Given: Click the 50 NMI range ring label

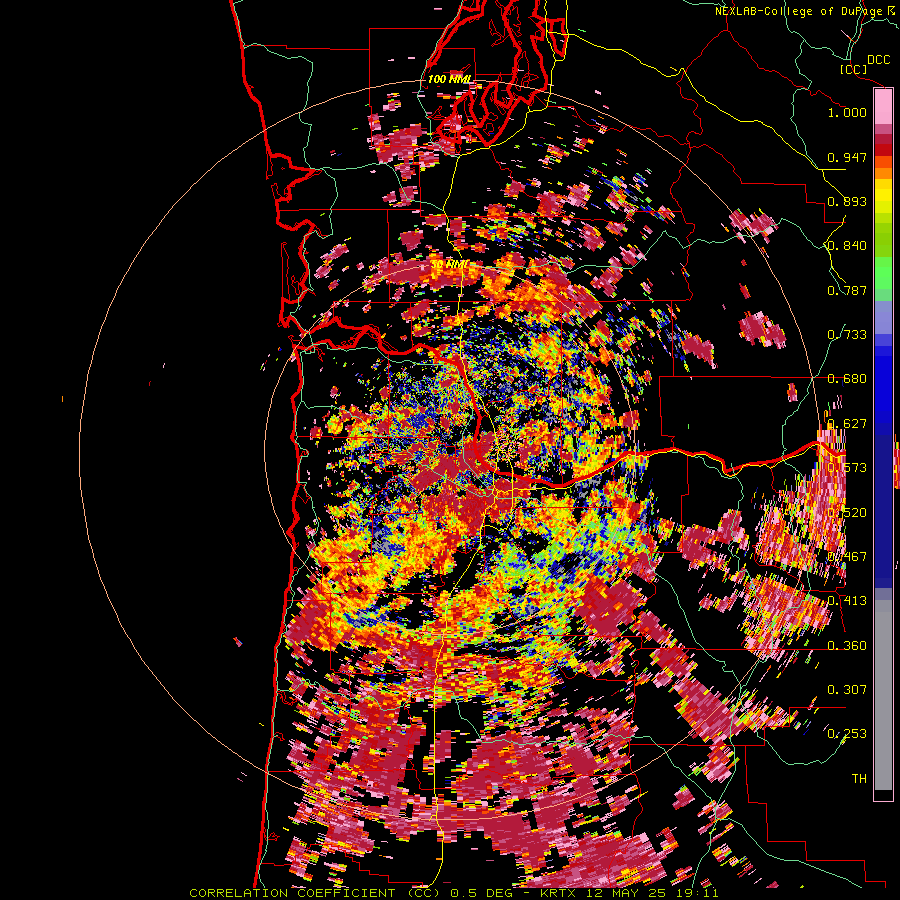Looking at the screenshot, I should coord(450,264).
